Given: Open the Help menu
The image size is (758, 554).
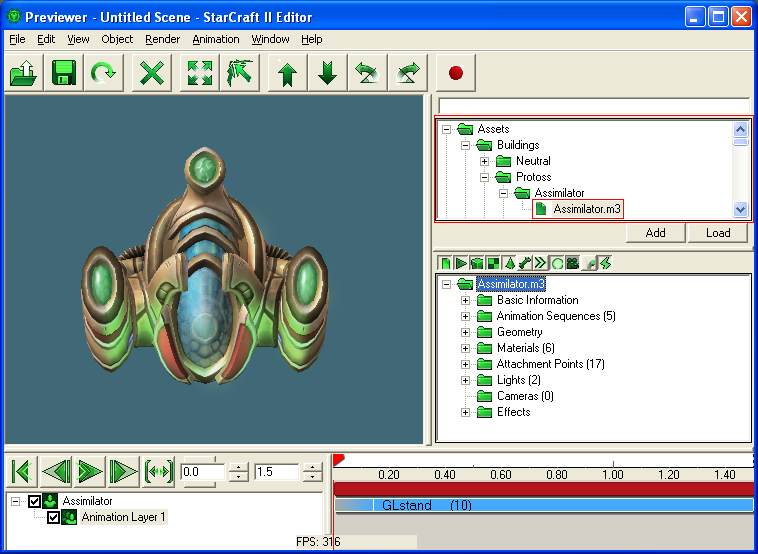Looking at the screenshot, I should pos(312,39).
